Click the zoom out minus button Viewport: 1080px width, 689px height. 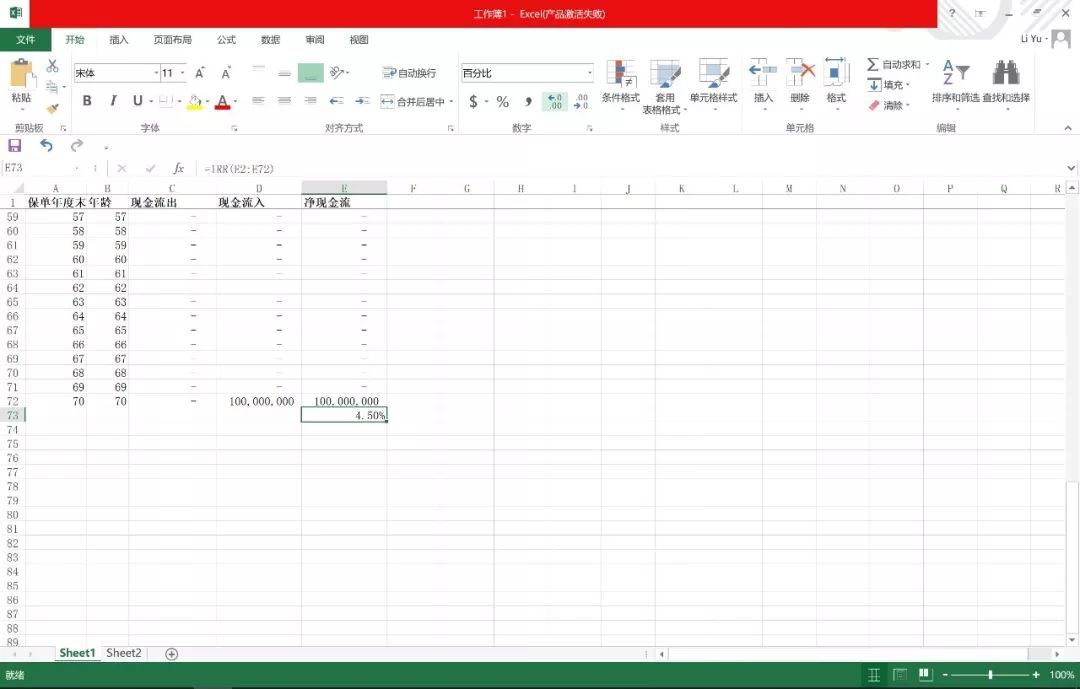click(945, 675)
